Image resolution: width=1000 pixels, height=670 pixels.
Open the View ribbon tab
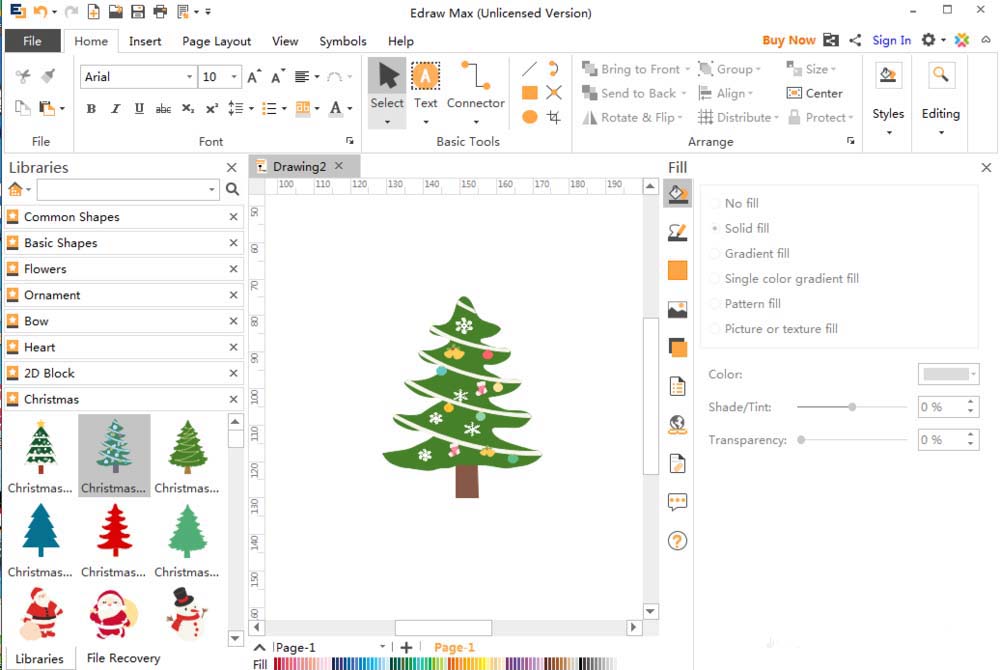(284, 41)
